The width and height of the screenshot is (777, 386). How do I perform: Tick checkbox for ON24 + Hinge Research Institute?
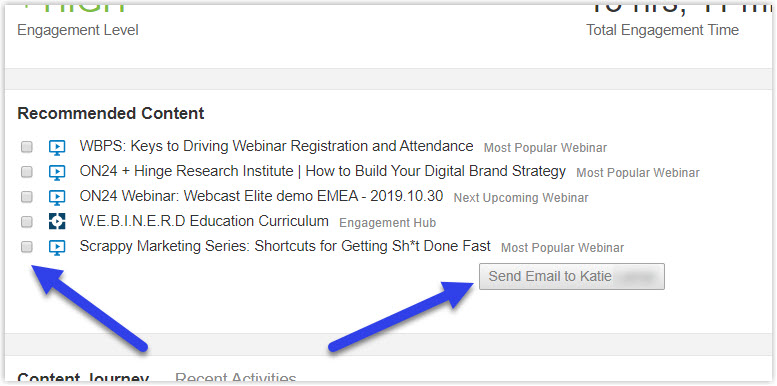coord(27,172)
